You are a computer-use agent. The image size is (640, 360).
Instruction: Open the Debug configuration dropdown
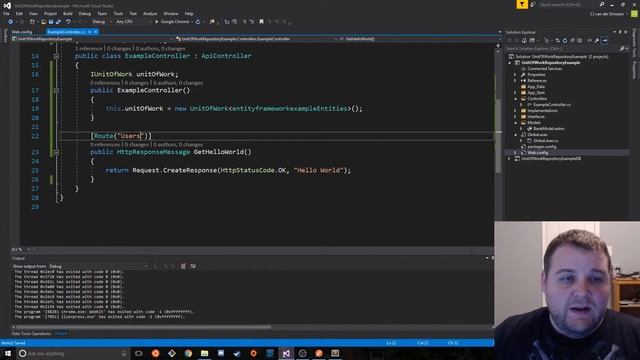click(x=102, y=22)
